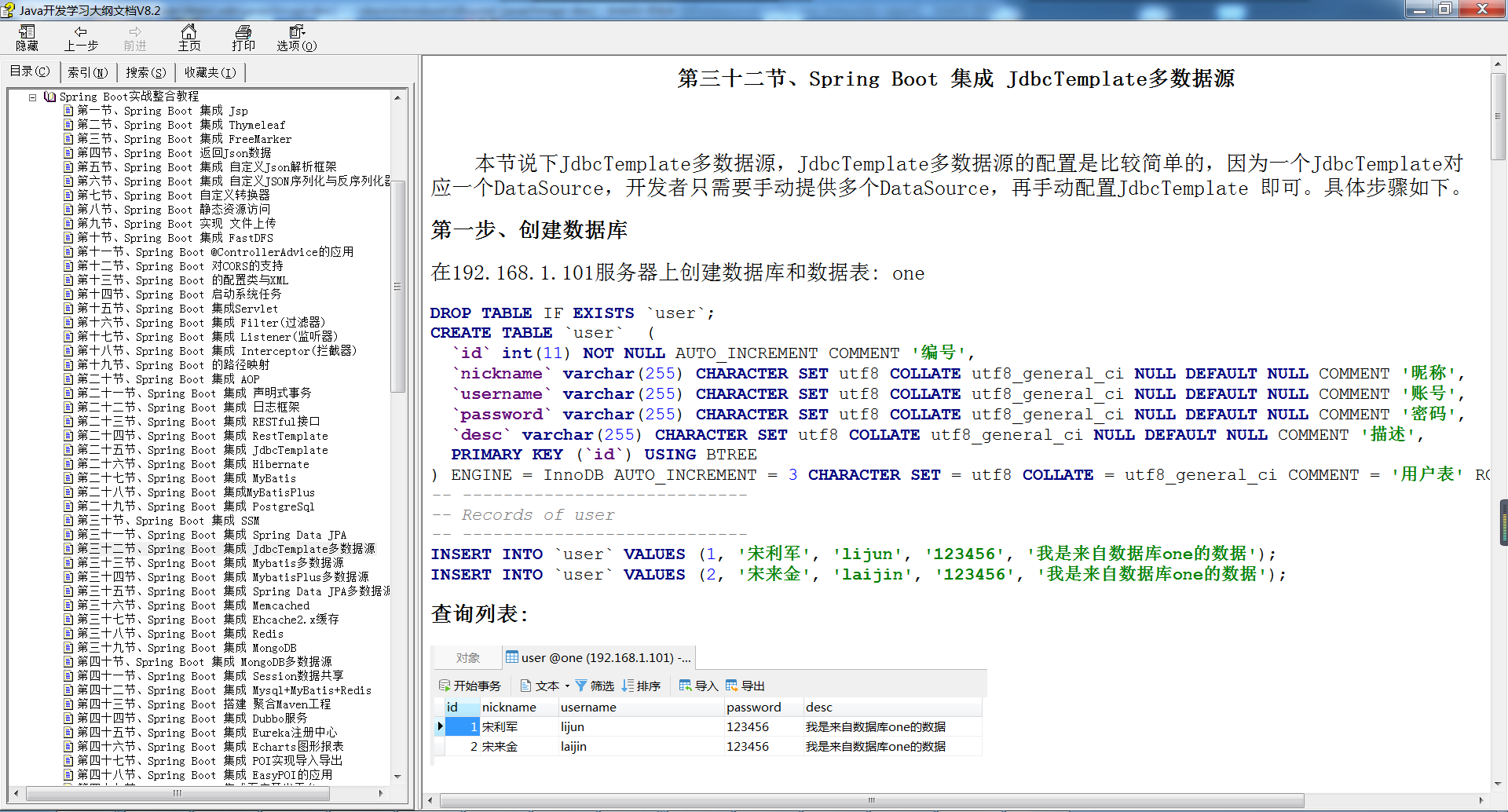Open 第三十六节 集成 Memcached
The image size is (1508, 812).
[193, 605]
